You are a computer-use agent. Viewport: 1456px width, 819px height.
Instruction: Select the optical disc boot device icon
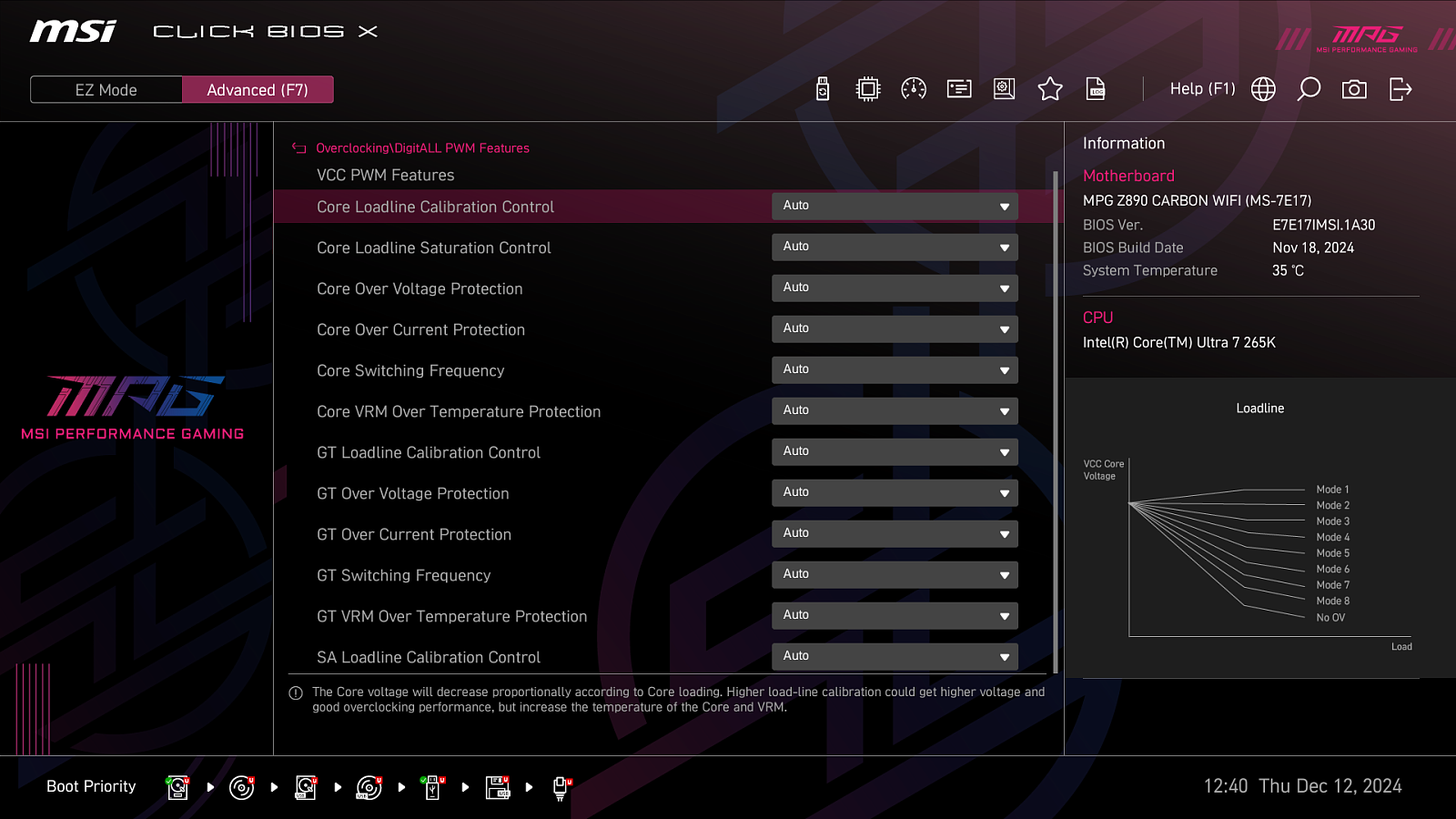tap(241, 787)
